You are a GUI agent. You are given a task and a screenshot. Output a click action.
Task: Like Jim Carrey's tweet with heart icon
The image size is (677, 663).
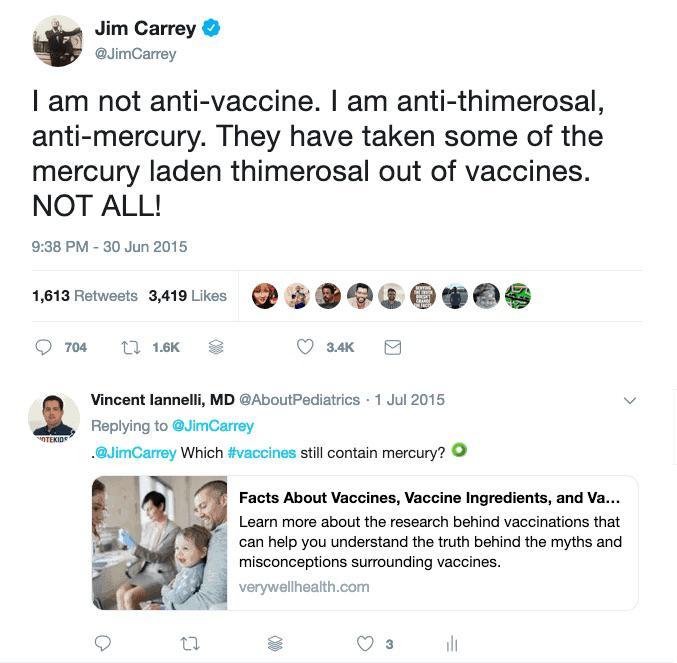click(305, 347)
